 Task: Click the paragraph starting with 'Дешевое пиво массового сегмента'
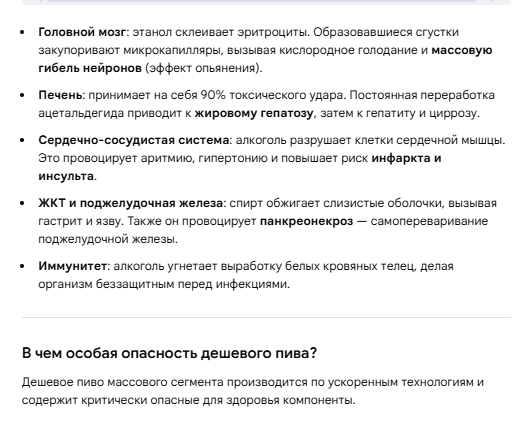click(253, 391)
